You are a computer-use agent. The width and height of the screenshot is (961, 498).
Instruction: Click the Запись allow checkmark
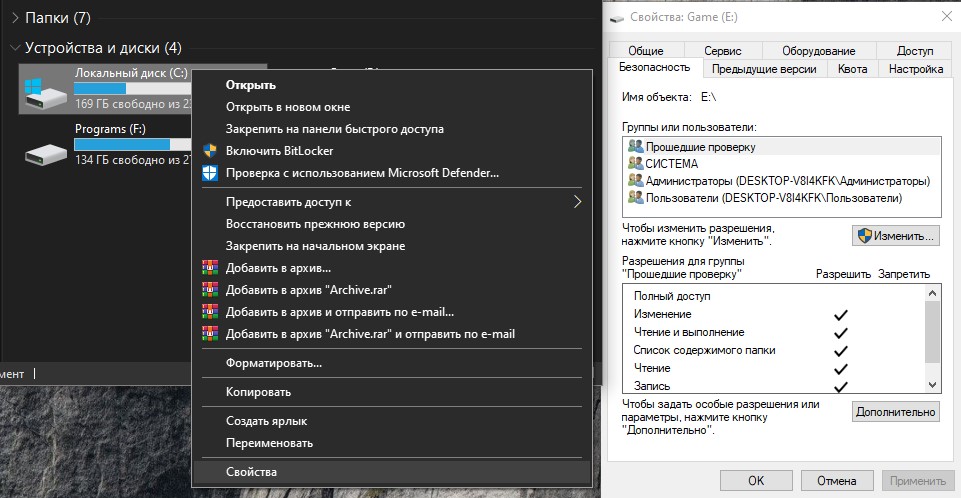841,387
